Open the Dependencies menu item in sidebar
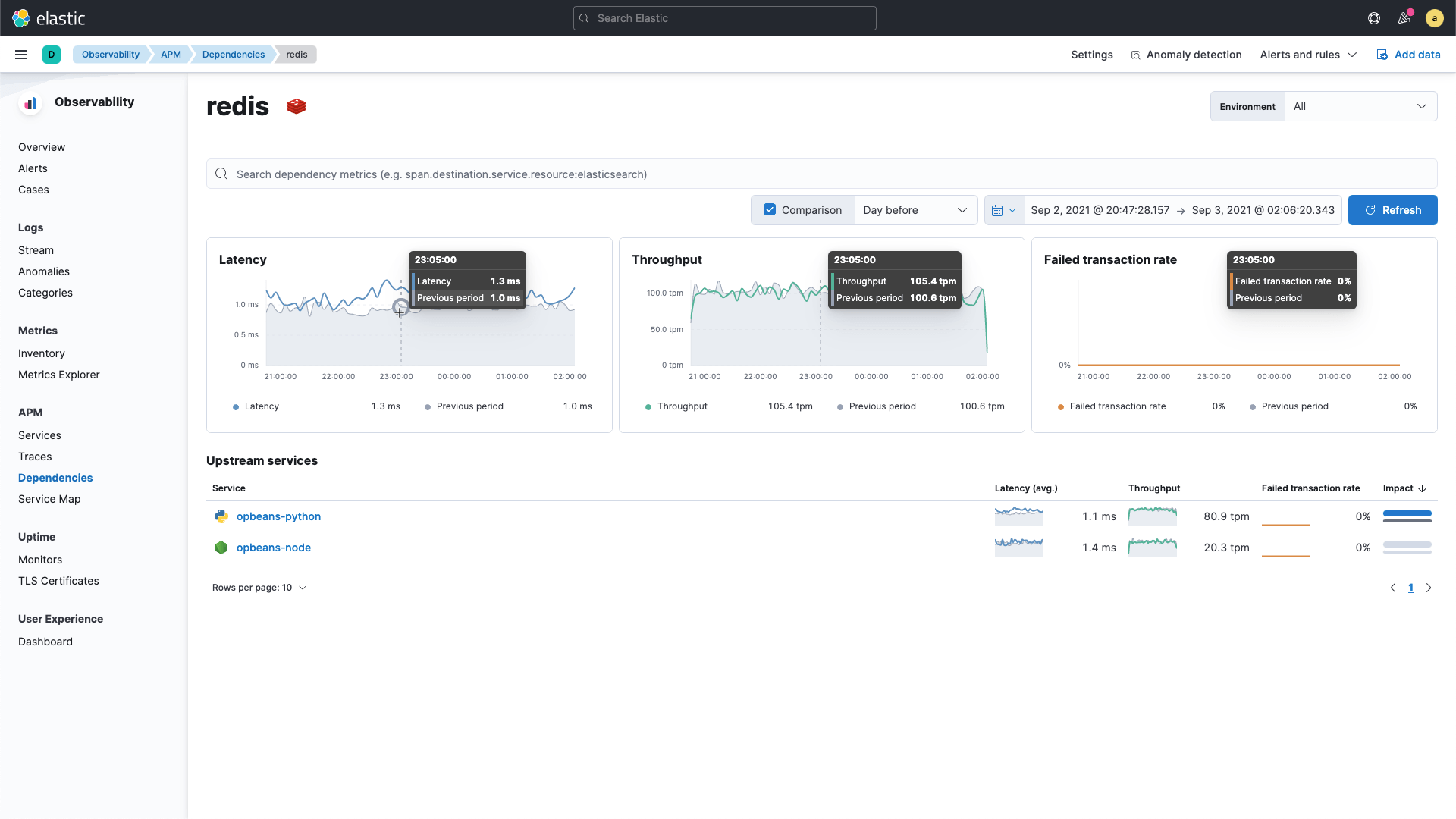This screenshot has height=819, width=1456. (55, 477)
